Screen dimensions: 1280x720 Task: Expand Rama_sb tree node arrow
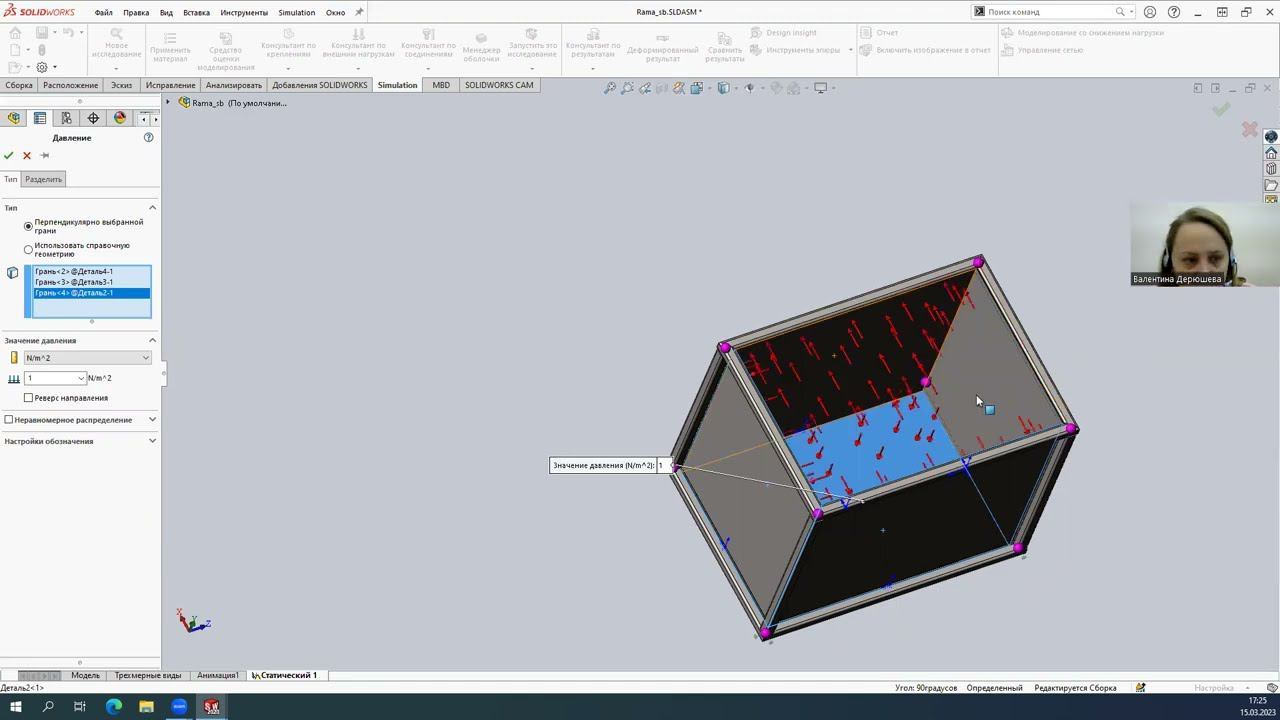coord(168,103)
